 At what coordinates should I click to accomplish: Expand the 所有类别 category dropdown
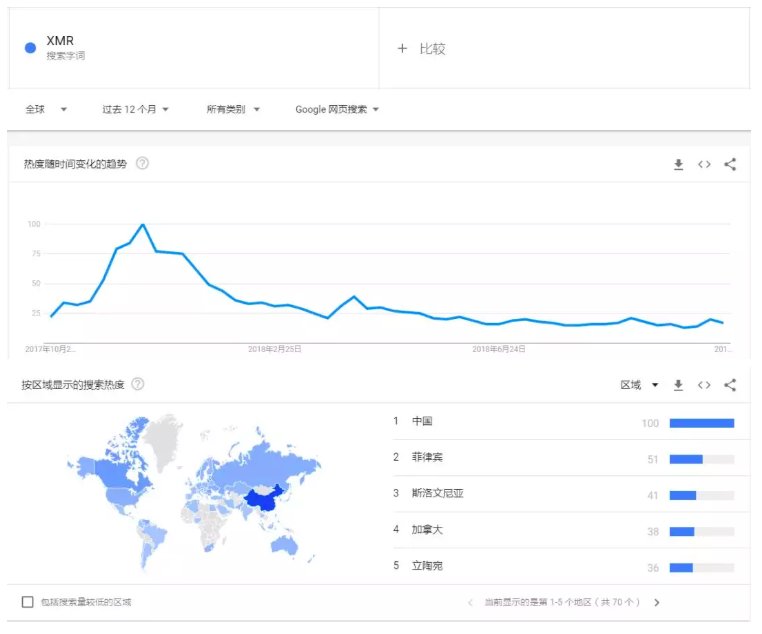pyautogui.click(x=233, y=110)
